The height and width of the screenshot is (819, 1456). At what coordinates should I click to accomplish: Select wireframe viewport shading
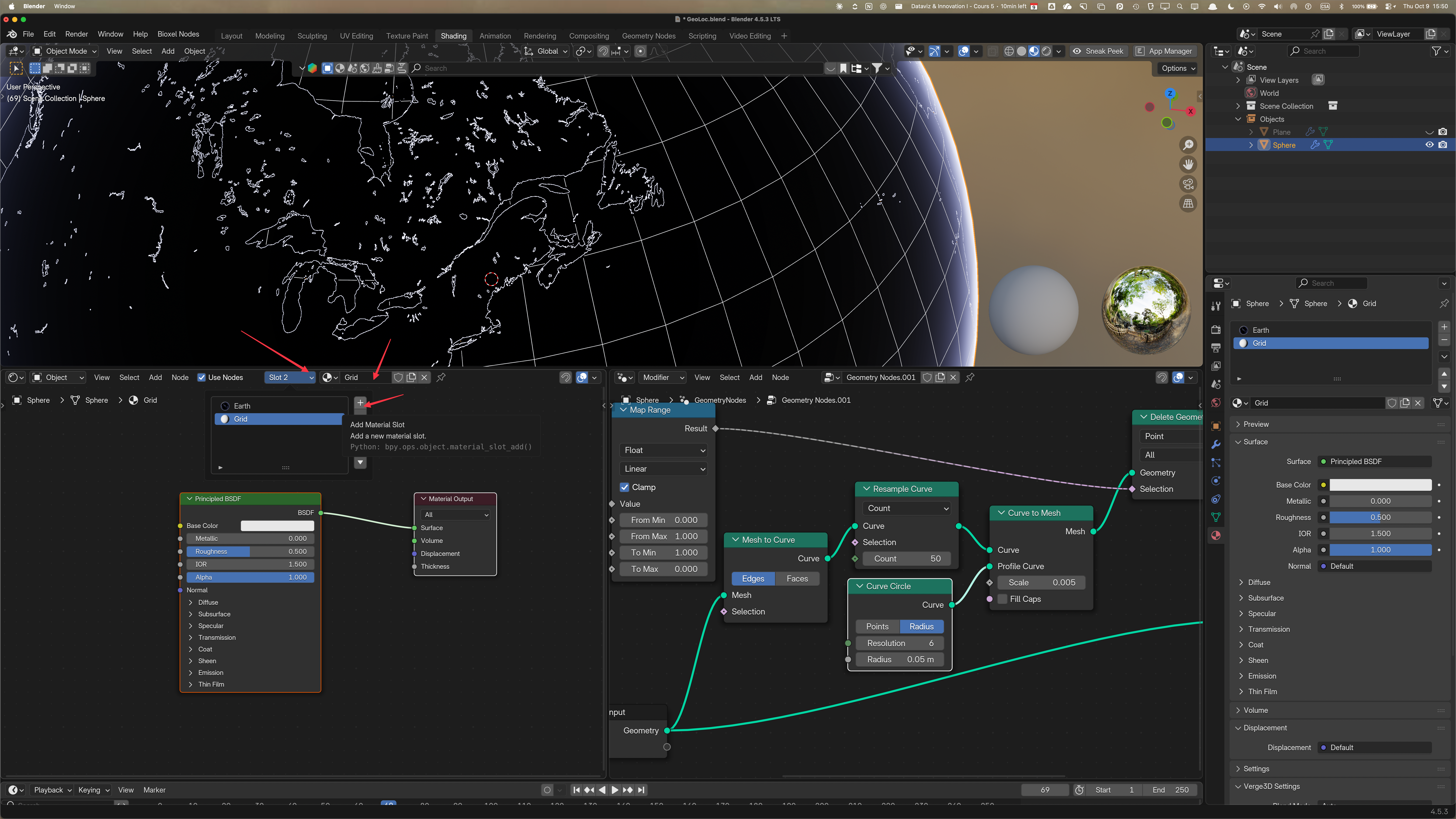click(1009, 51)
